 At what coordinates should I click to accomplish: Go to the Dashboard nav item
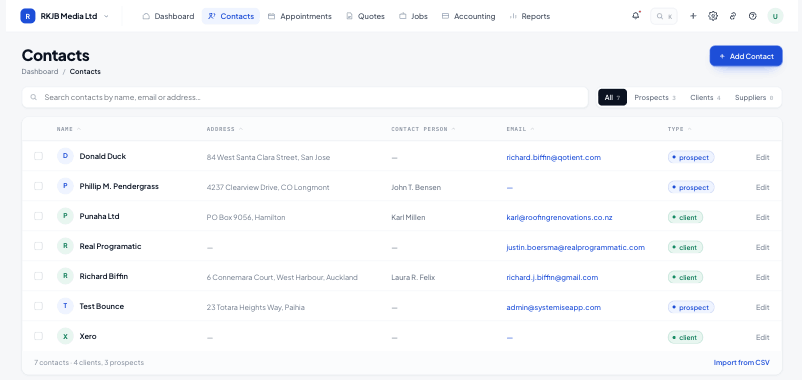click(168, 16)
